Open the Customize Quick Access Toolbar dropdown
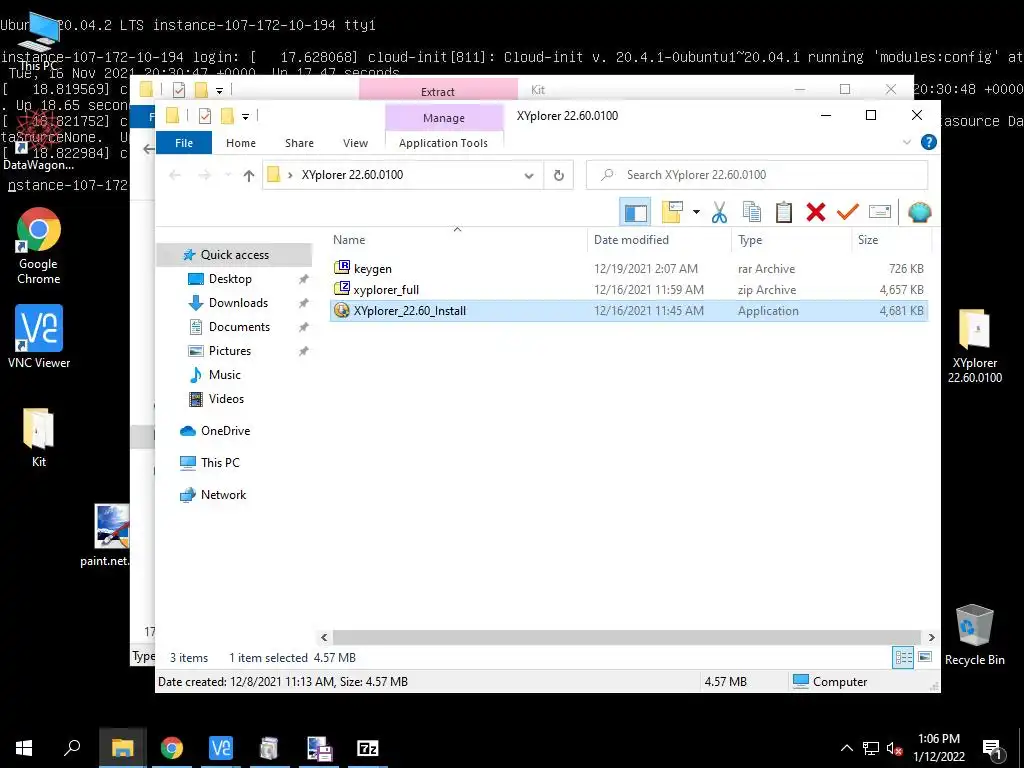Image resolution: width=1024 pixels, height=768 pixels. 246,116
